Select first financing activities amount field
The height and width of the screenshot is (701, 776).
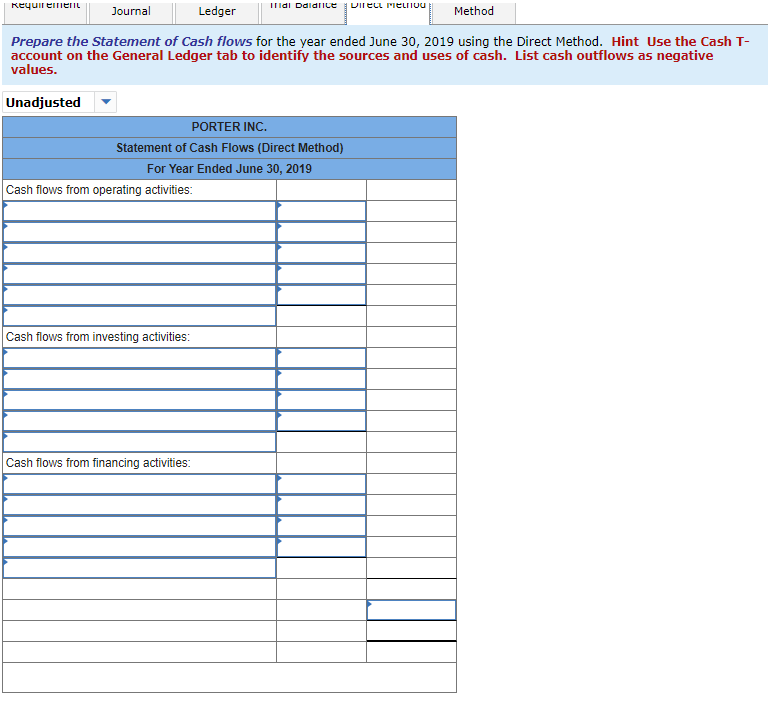coord(321,484)
